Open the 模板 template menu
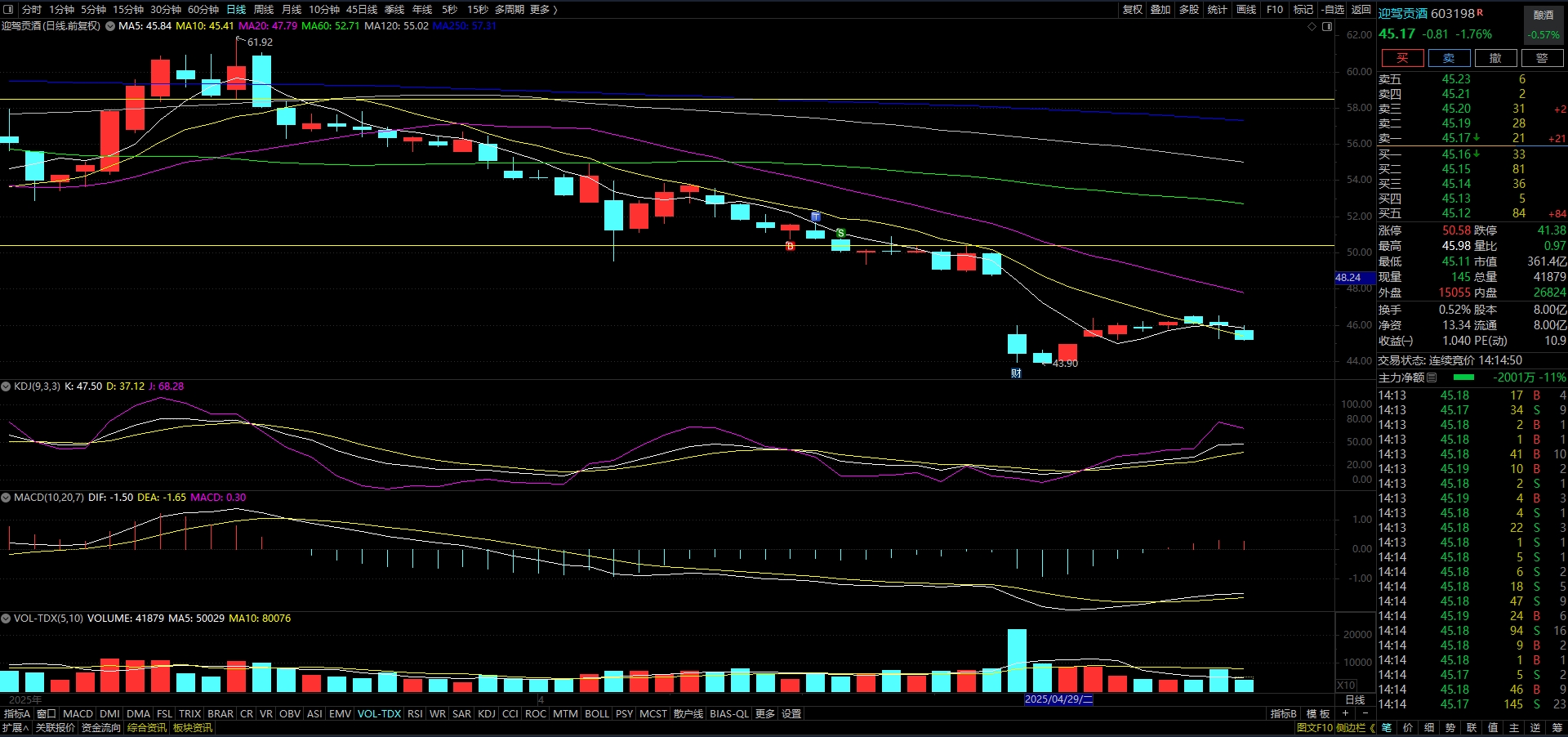The height and width of the screenshot is (737, 1568). [x=1318, y=713]
